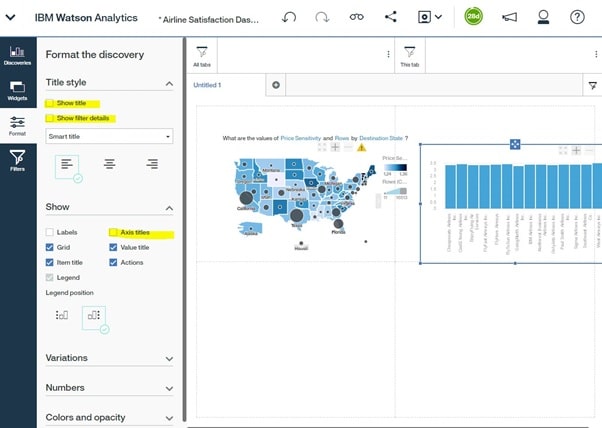
Task: Enable the Labels checkbox
Action: [x=50, y=232]
